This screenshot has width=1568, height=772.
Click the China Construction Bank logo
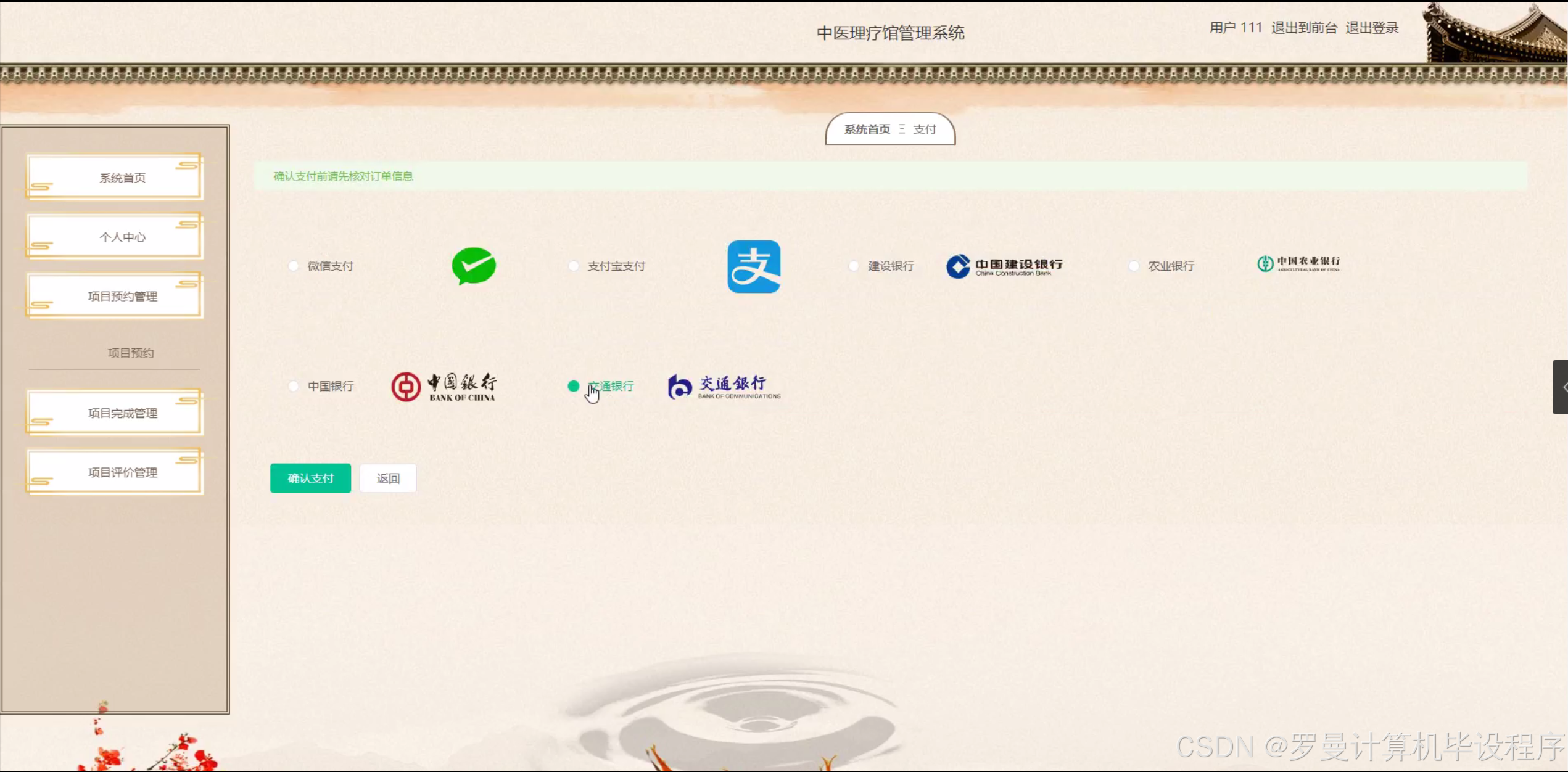coord(1004,266)
